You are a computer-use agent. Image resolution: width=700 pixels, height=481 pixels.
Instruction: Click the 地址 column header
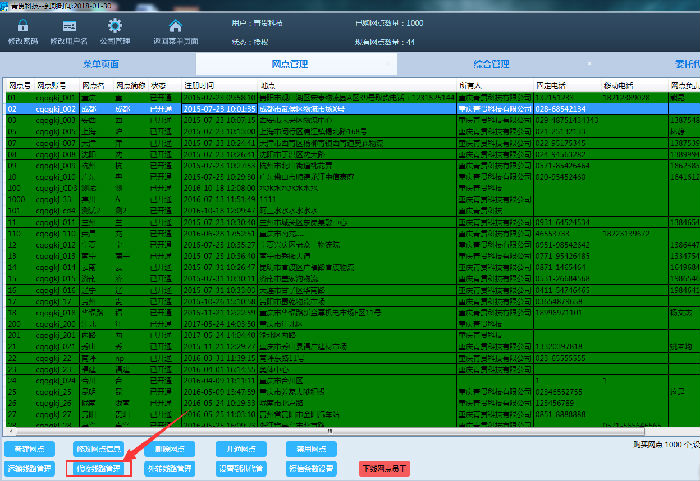pyautogui.click(x=270, y=85)
